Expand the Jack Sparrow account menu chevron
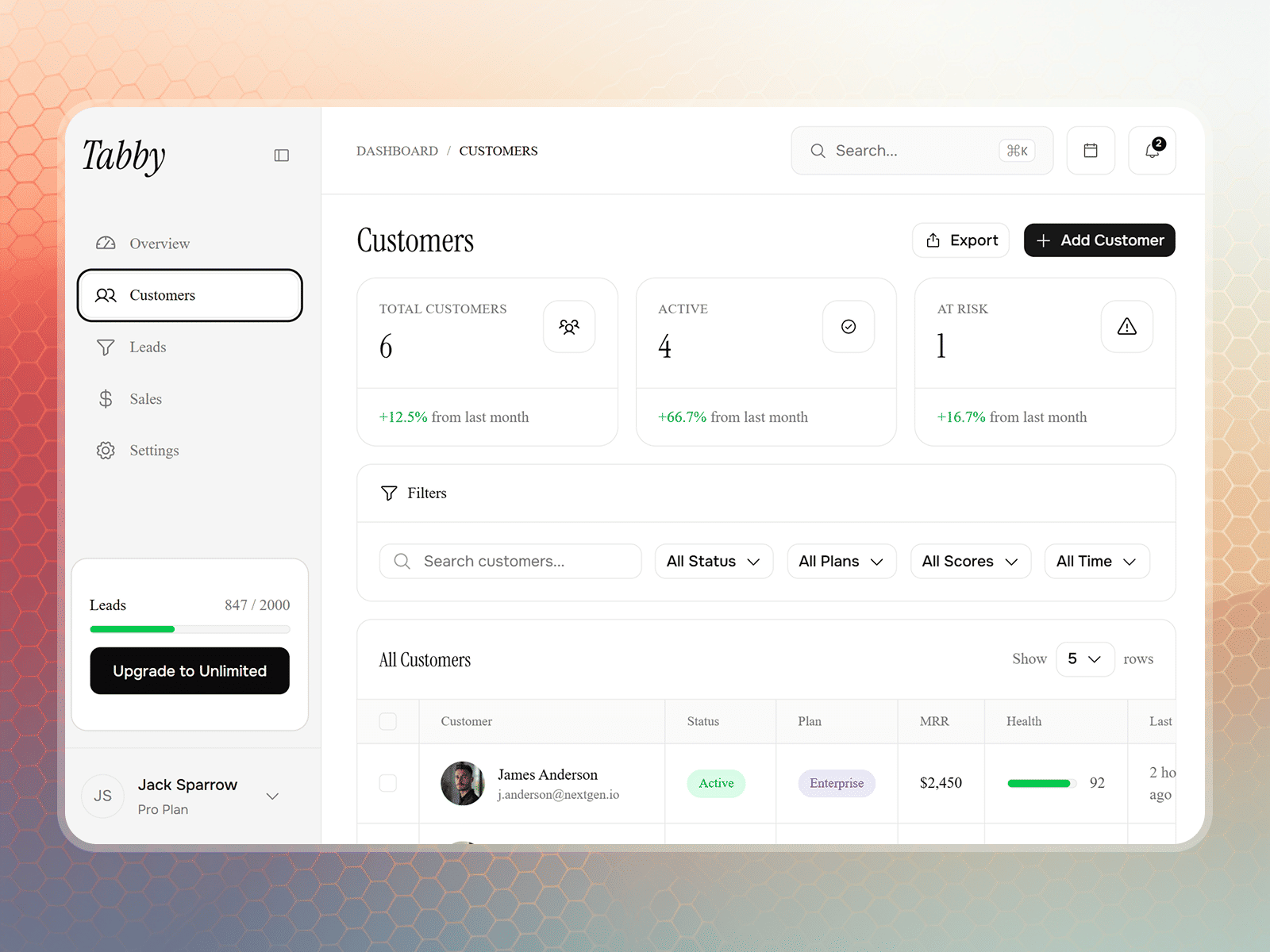The width and height of the screenshot is (1270, 952). click(x=272, y=797)
